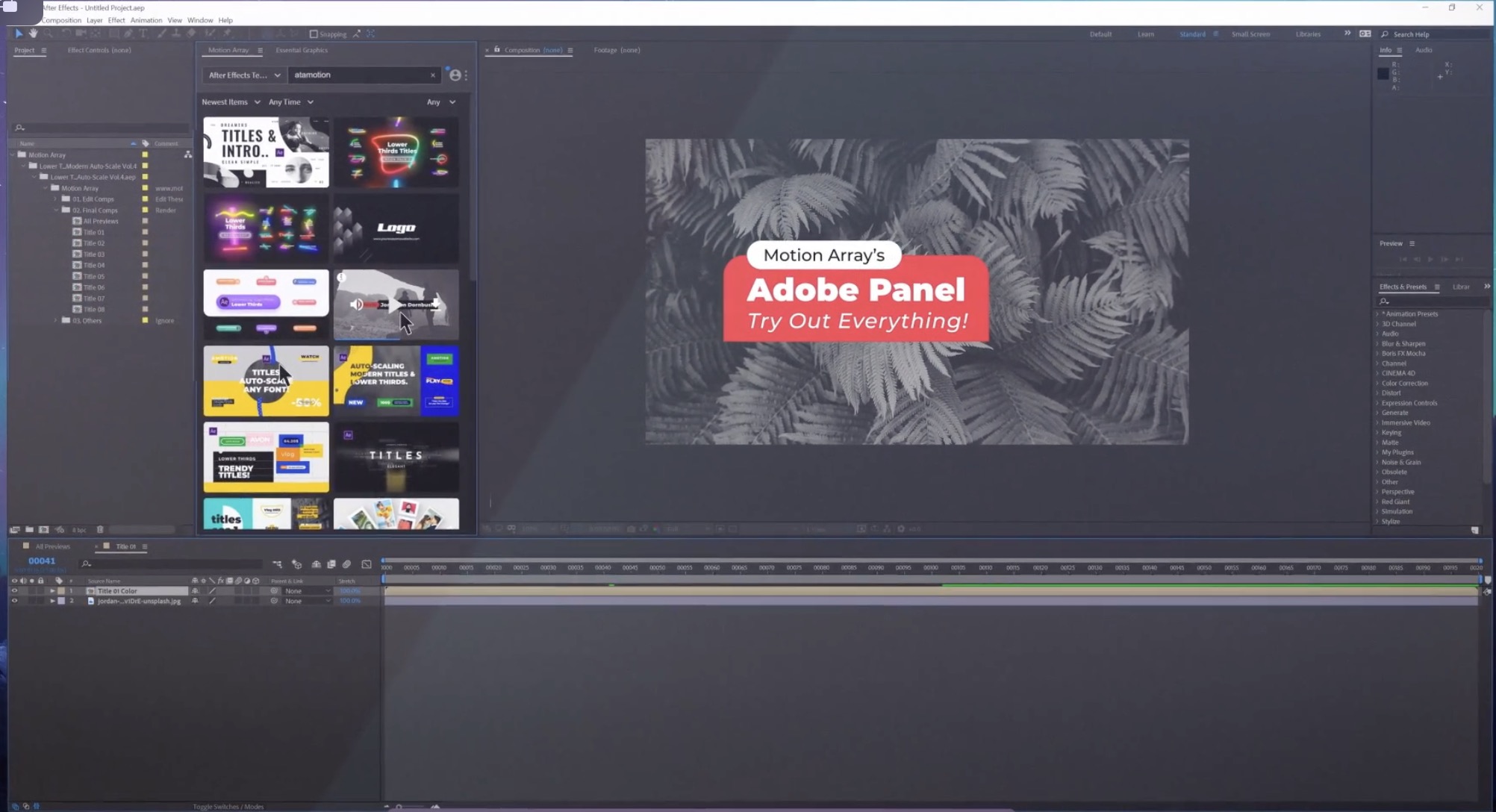Open the After Effects Templates category dropdown

[244, 75]
